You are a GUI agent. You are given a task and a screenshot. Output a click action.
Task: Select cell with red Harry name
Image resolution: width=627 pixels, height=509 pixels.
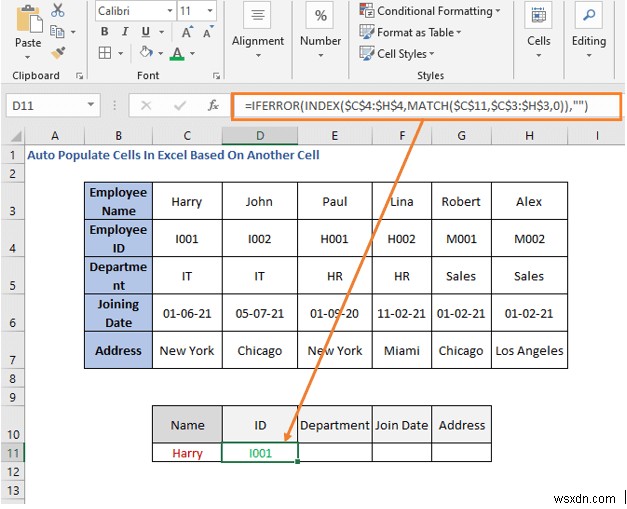tap(187, 453)
